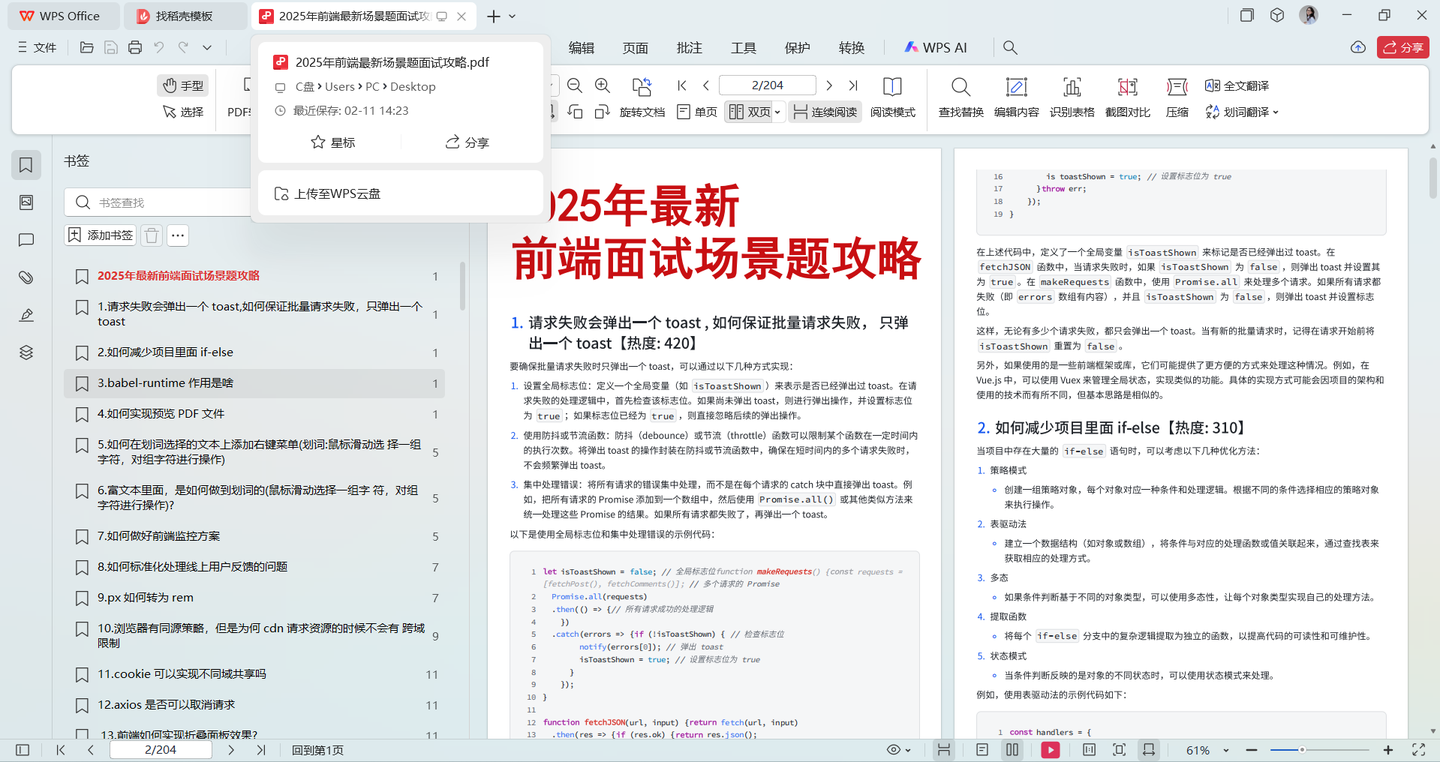Open bookmark more options (…) button

click(x=178, y=235)
